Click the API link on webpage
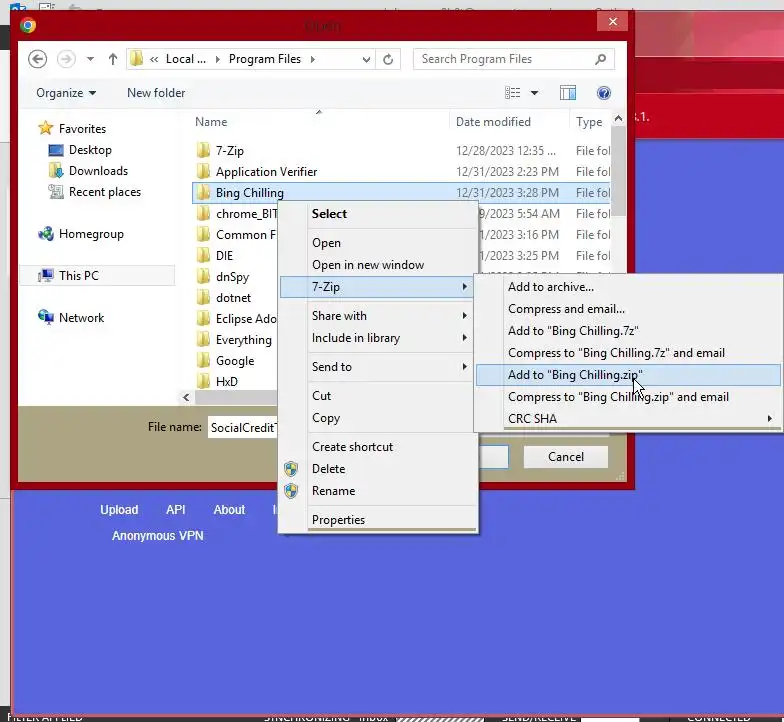The width and height of the screenshot is (784, 722). point(176,510)
